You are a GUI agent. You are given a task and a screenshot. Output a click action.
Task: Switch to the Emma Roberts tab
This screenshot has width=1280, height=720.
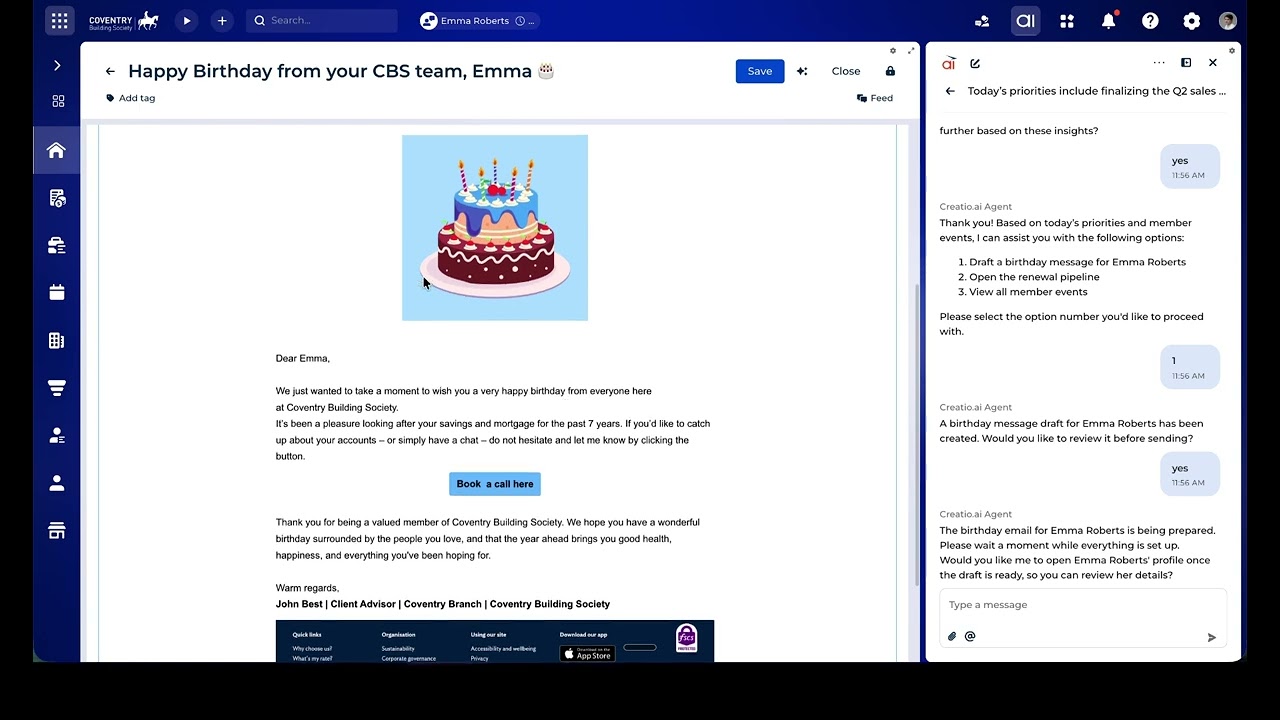(x=477, y=21)
